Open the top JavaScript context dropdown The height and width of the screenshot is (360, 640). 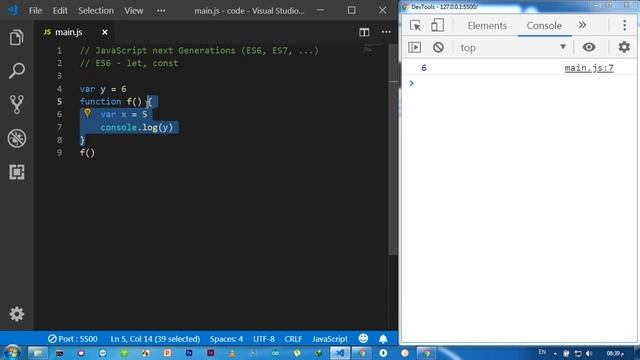click(513, 47)
